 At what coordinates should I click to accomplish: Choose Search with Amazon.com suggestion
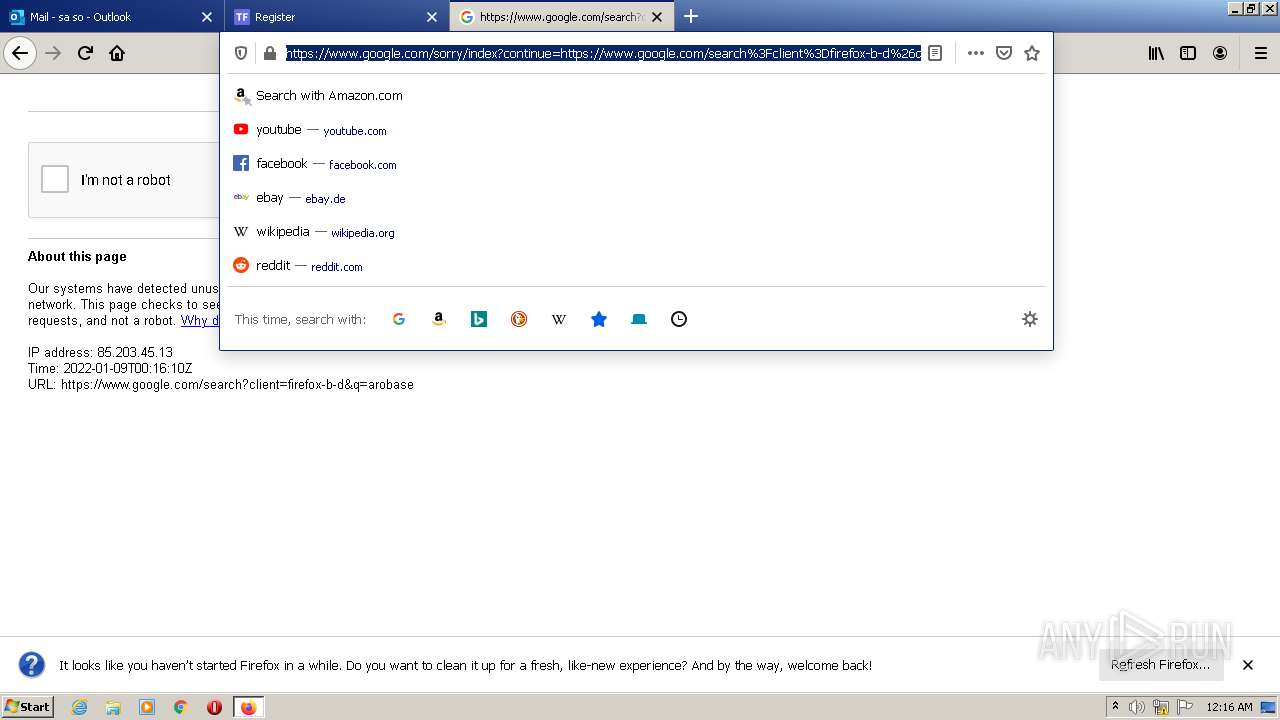[x=636, y=96]
